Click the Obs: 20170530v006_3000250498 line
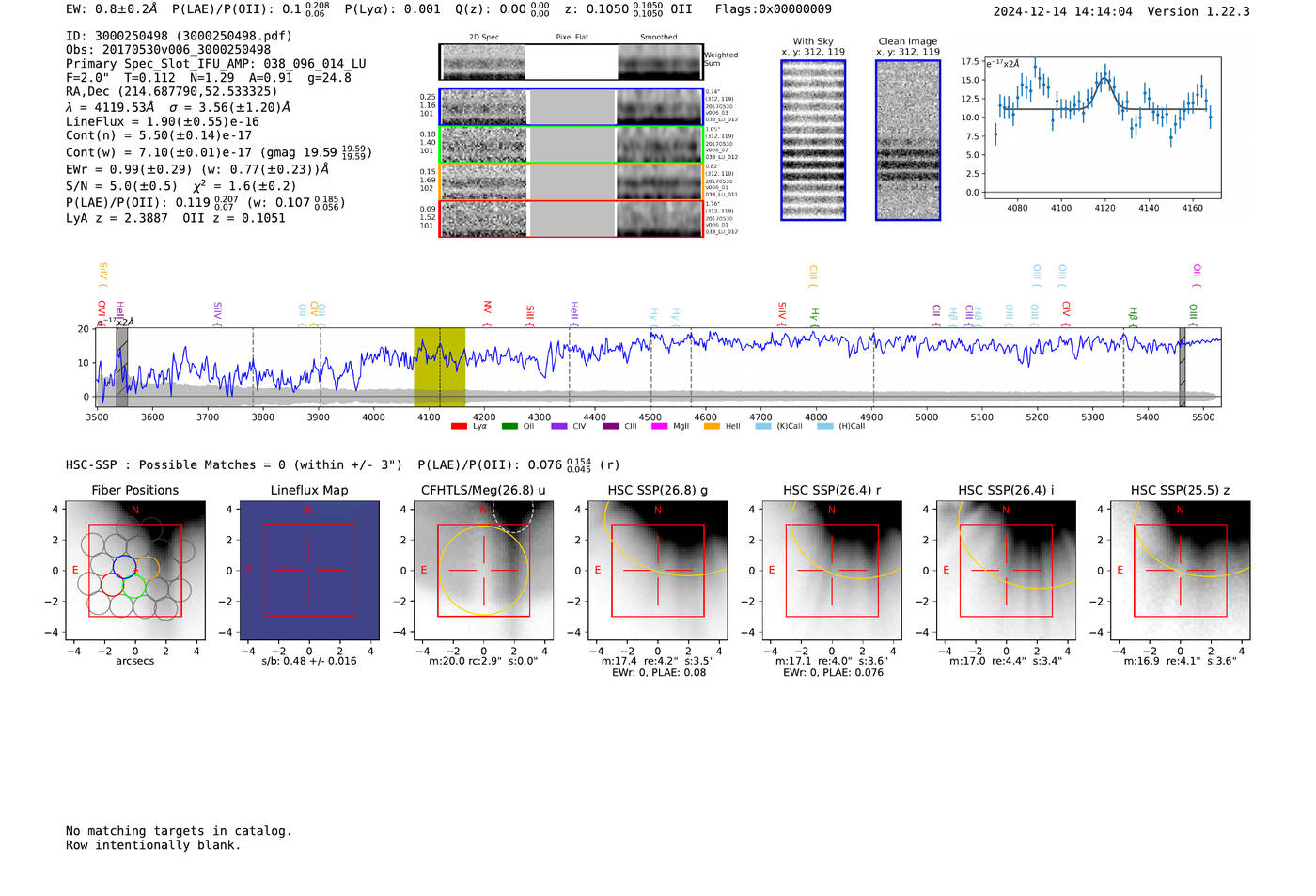1316x896 pixels. (168, 50)
